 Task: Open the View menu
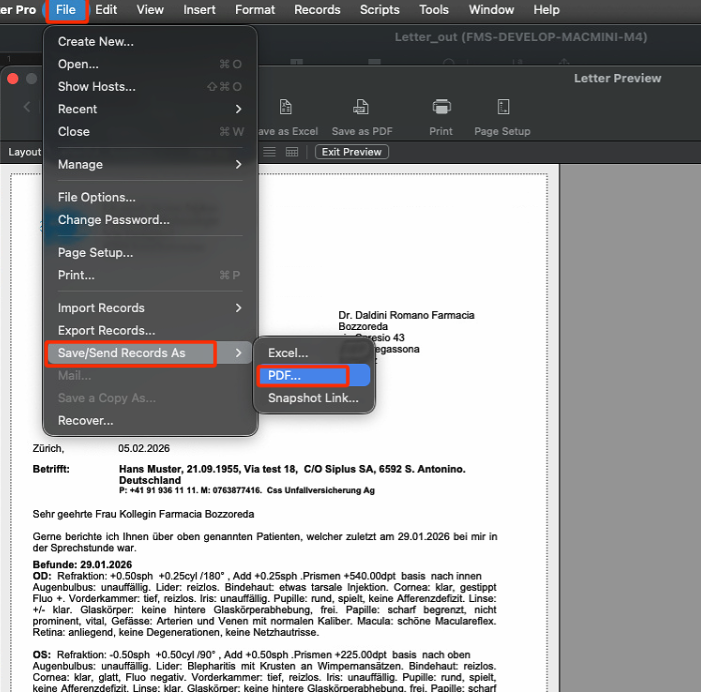[x=150, y=9]
